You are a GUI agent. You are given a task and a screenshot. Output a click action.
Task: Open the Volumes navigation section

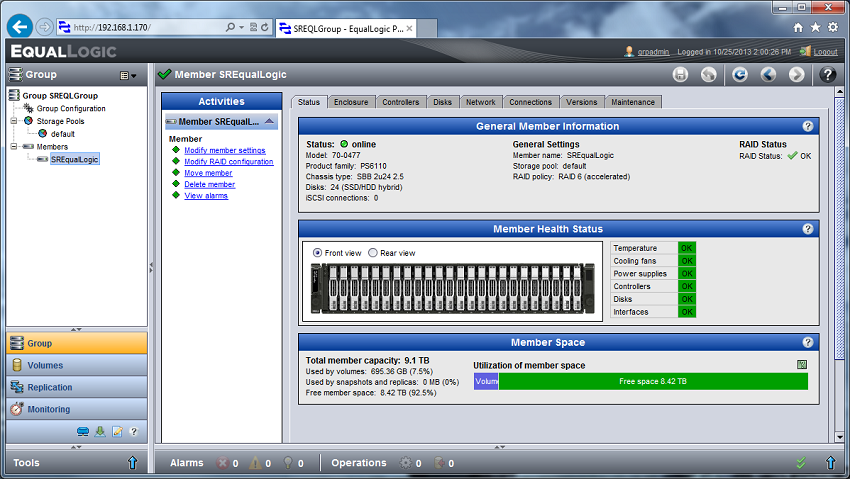pyautogui.click(x=76, y=365)
